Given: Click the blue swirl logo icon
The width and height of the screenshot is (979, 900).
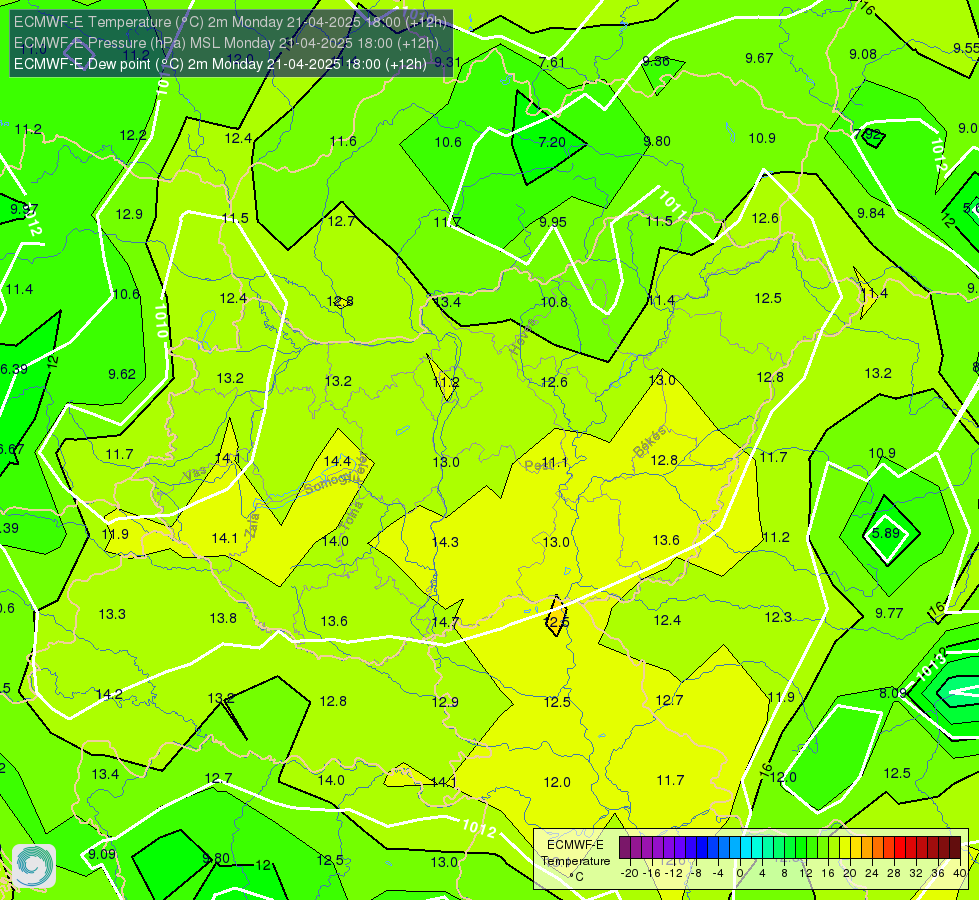Looking at the screenshot, I should tap(34, 866).
